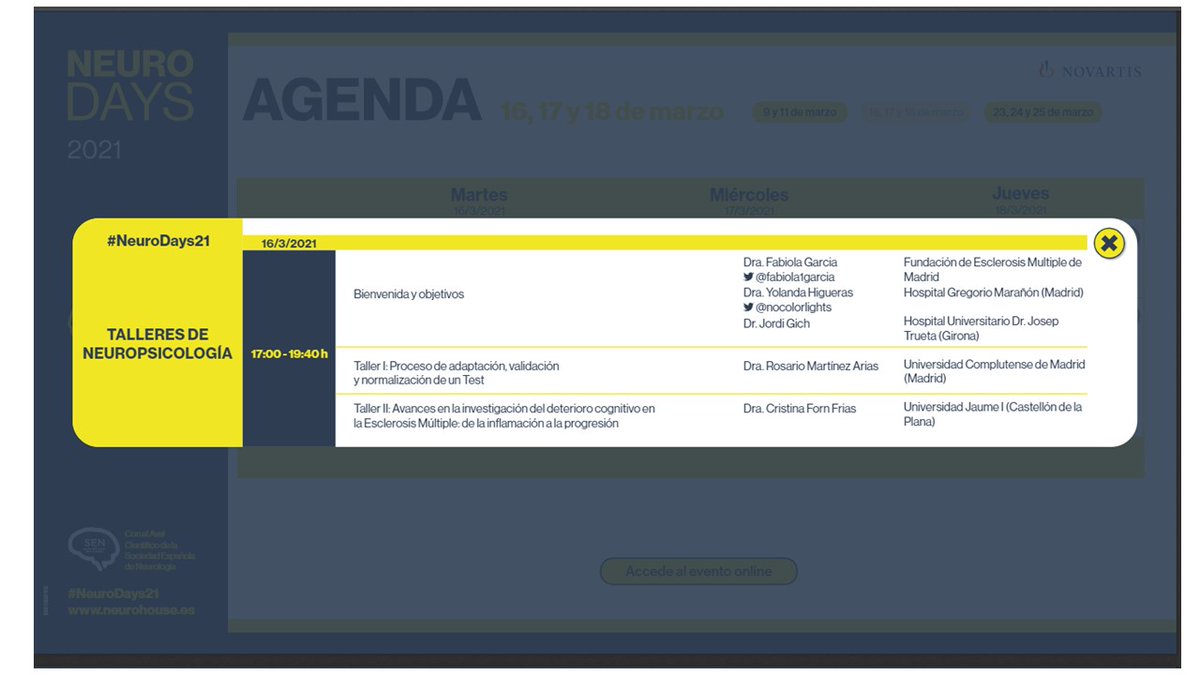This screenshot has width=1200, height=675.
Task: Click the TALLERES DE NEUROPSICOLOGÍA title
Action: click(x=157, y=343)
